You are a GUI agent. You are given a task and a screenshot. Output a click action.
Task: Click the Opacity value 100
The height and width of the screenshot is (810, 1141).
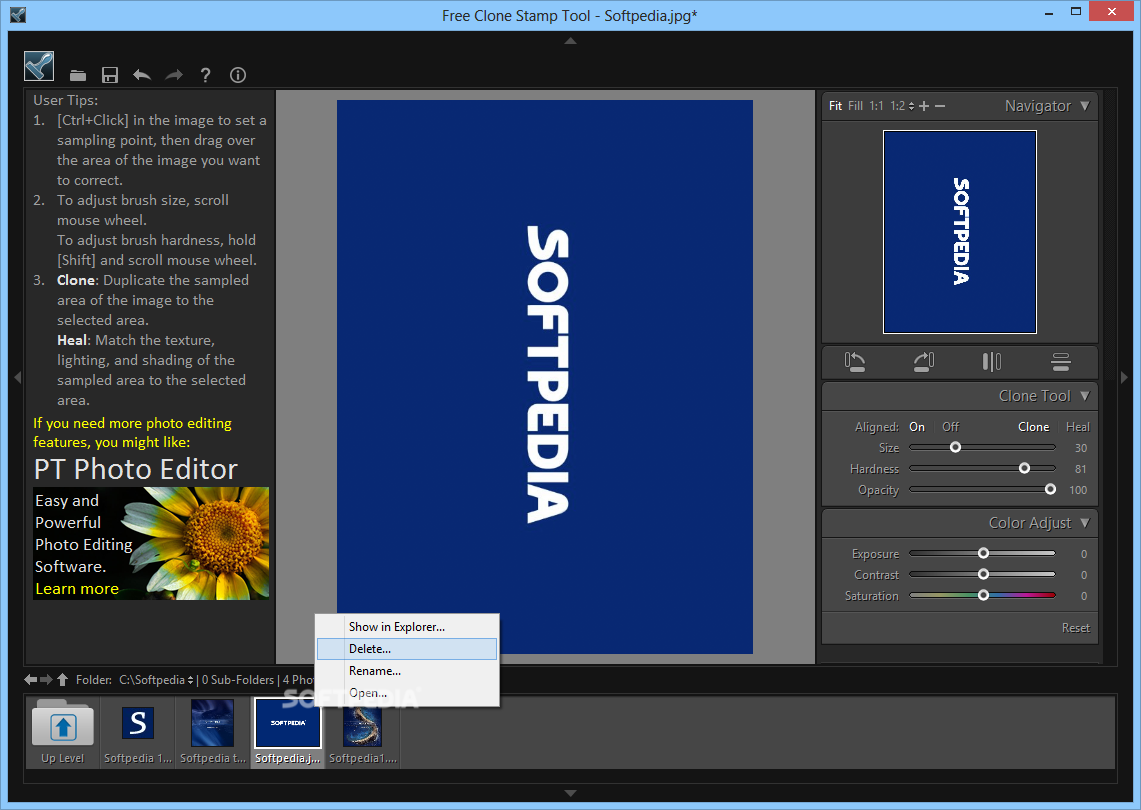tap(1078, 491)
